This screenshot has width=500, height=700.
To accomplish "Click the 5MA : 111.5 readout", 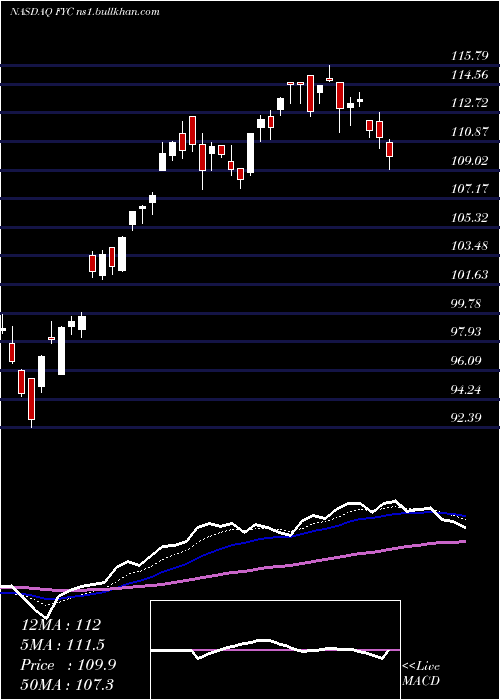I will 63,645.
